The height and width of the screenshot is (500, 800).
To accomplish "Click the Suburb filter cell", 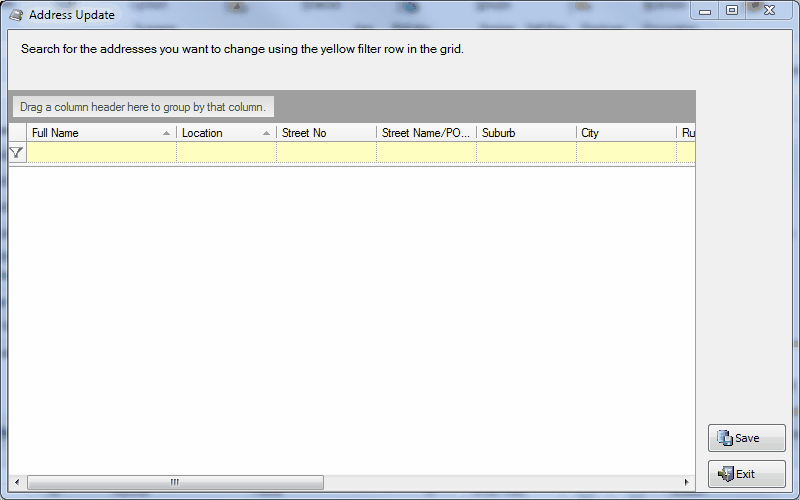I will click(527, 152).
